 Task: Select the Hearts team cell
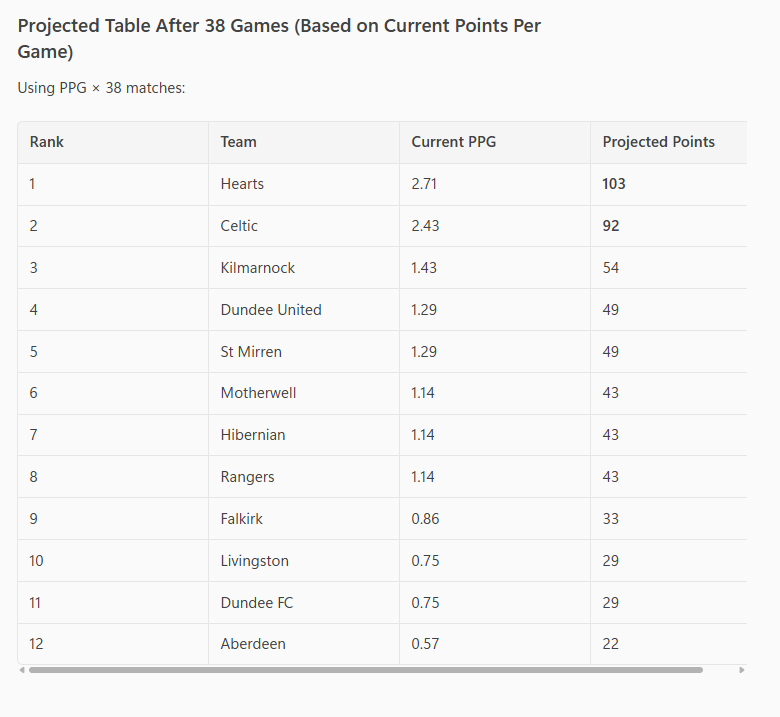(x=242, y=184)
